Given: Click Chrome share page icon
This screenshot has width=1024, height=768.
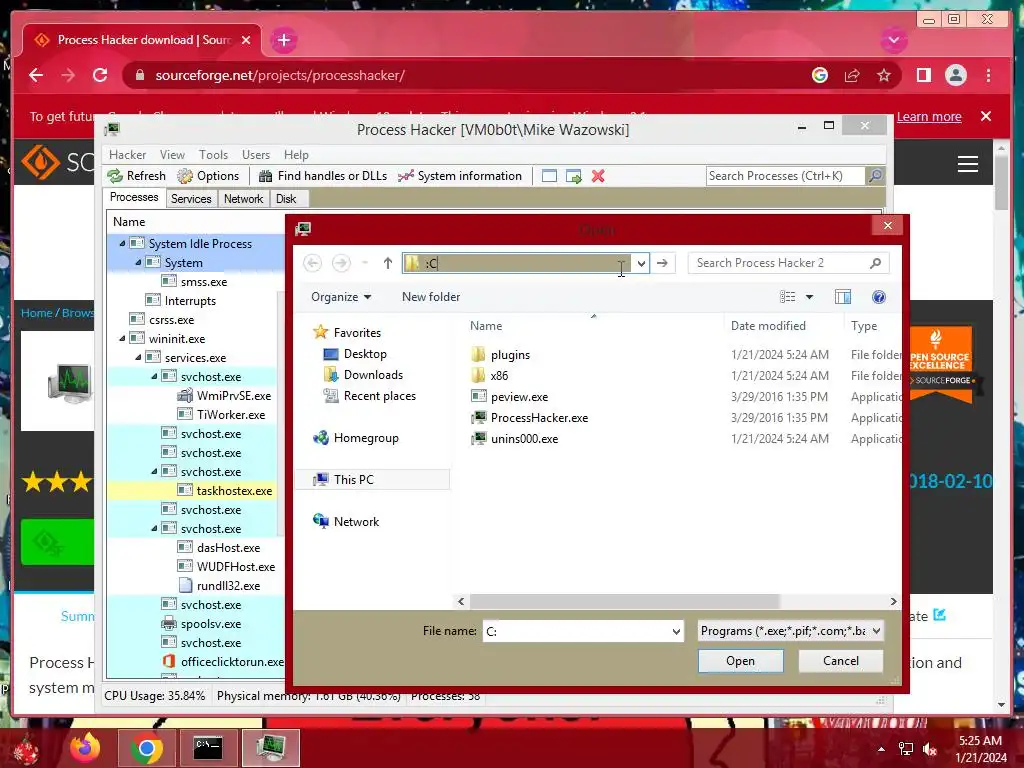Looking at the screenshot, I should (852, 75).
